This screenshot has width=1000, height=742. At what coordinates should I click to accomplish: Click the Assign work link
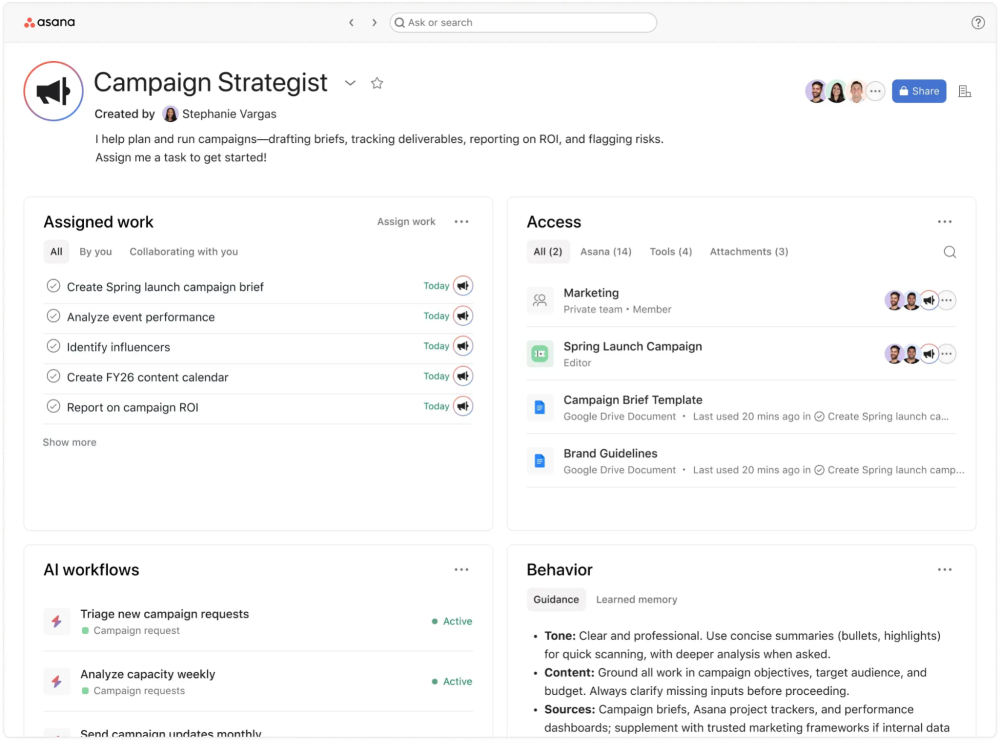point(406,222)
